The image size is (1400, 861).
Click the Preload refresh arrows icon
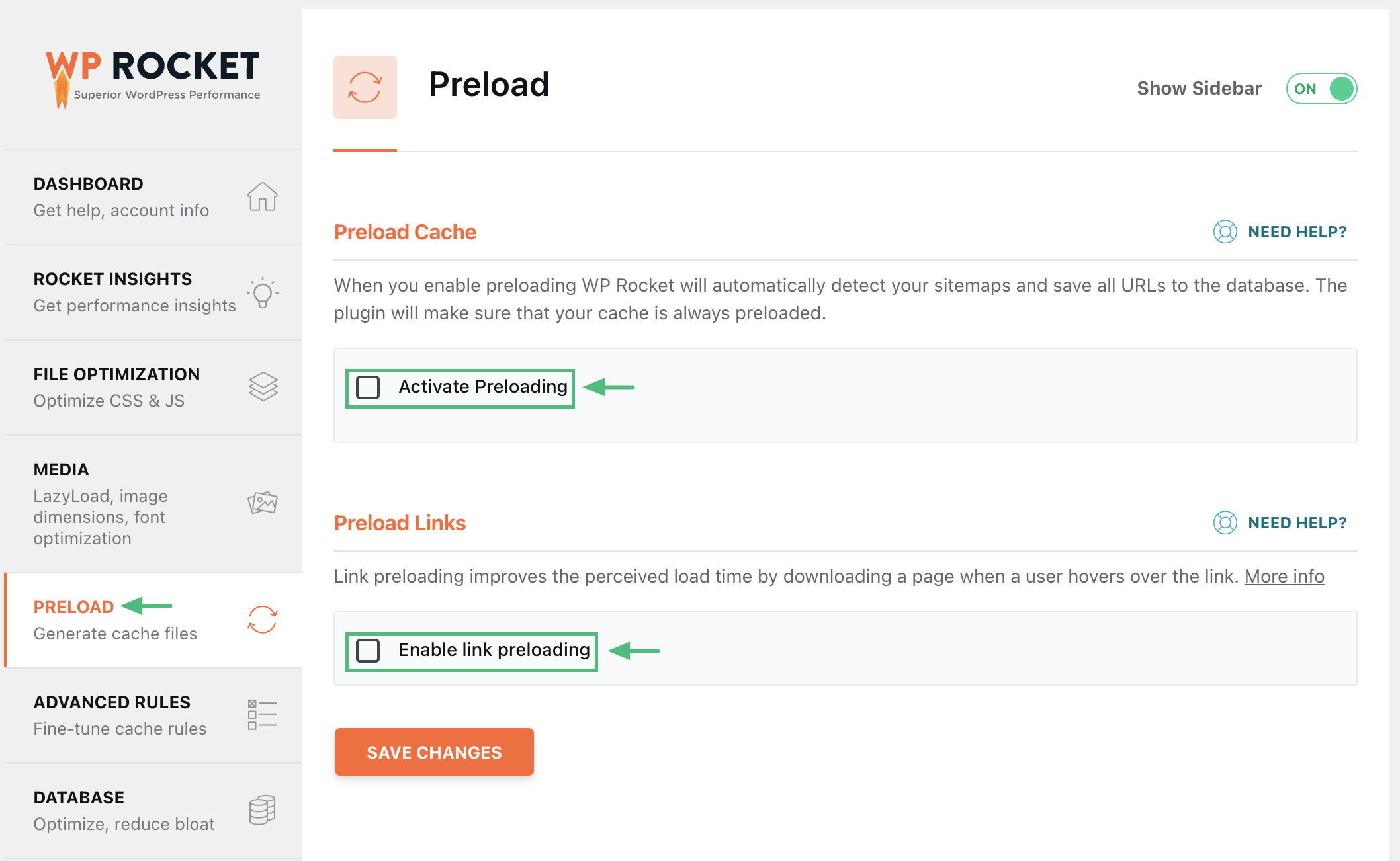[x=262, y=620]
